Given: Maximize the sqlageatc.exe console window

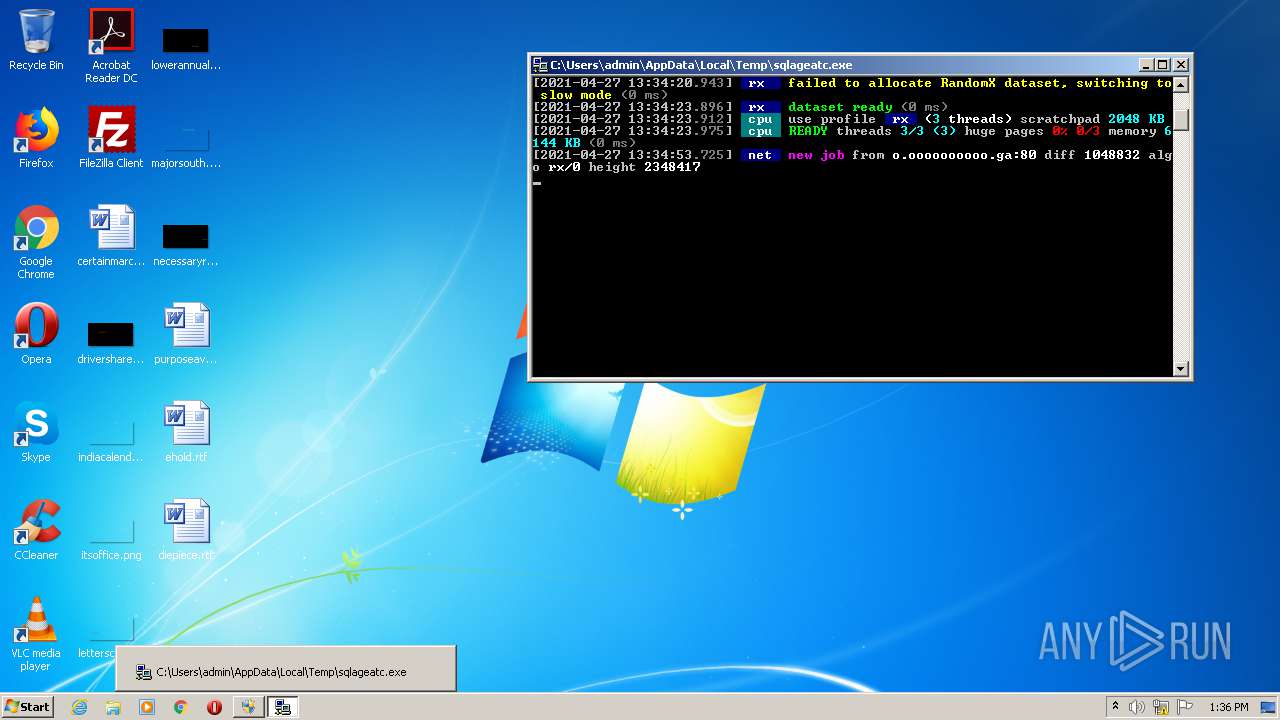Looking at the screenshot, I should tap(1163, 65).
